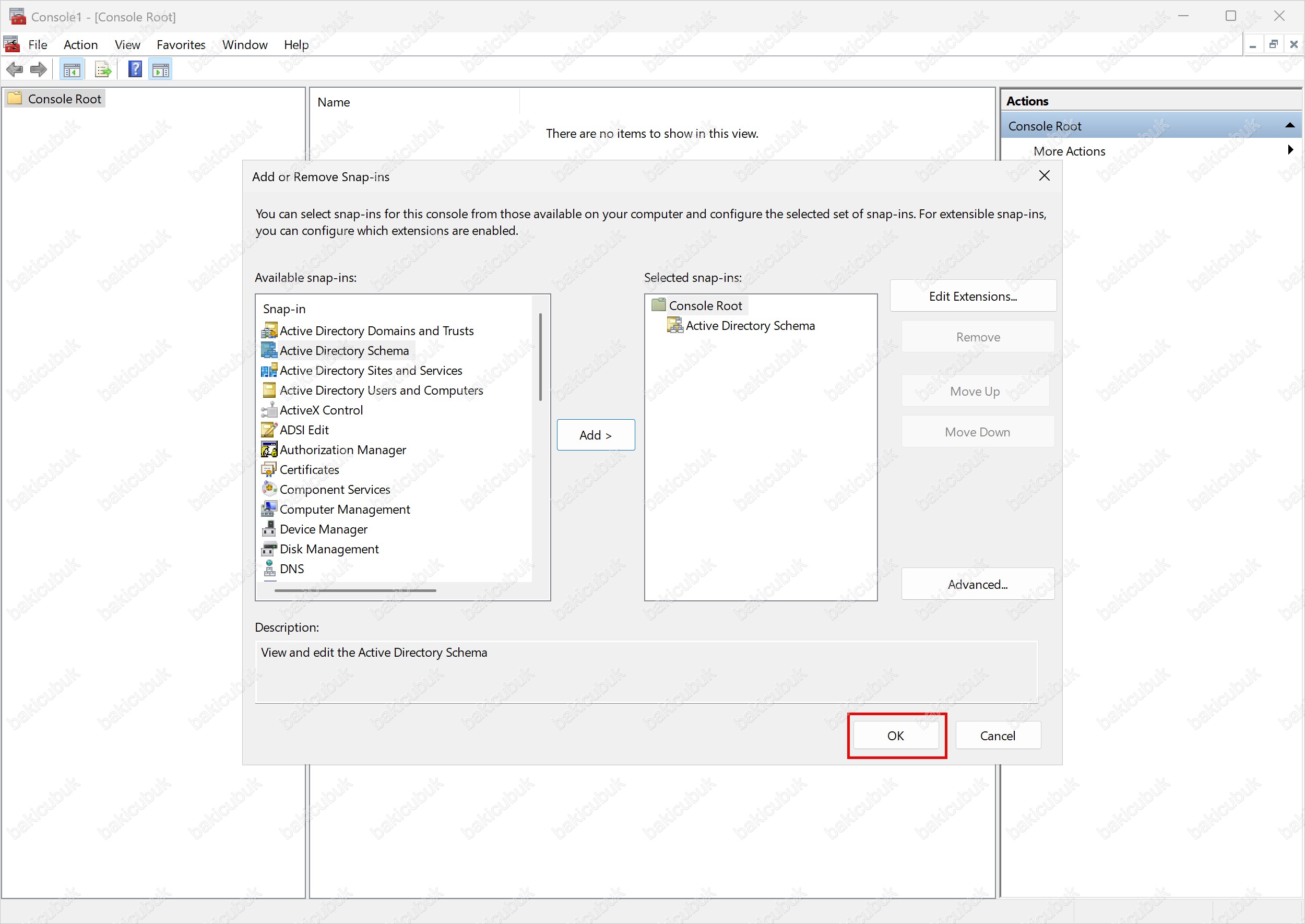Close the Add or Remove Snap-ins dialog
Image resolution: width=1305 pixels, height=924 pixels.
(1045, 176)
